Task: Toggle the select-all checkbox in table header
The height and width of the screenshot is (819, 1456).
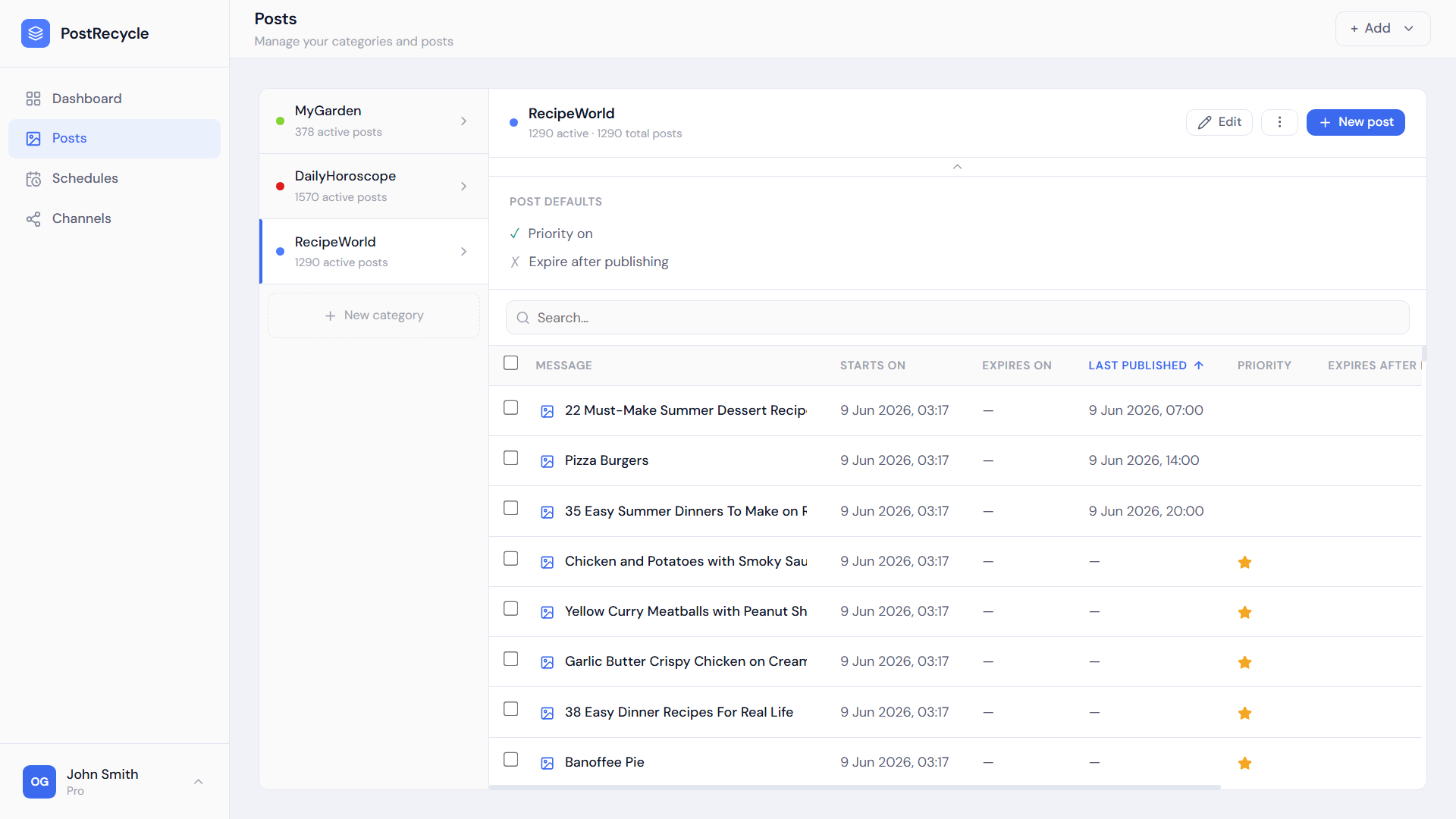Action: (511, 363)
